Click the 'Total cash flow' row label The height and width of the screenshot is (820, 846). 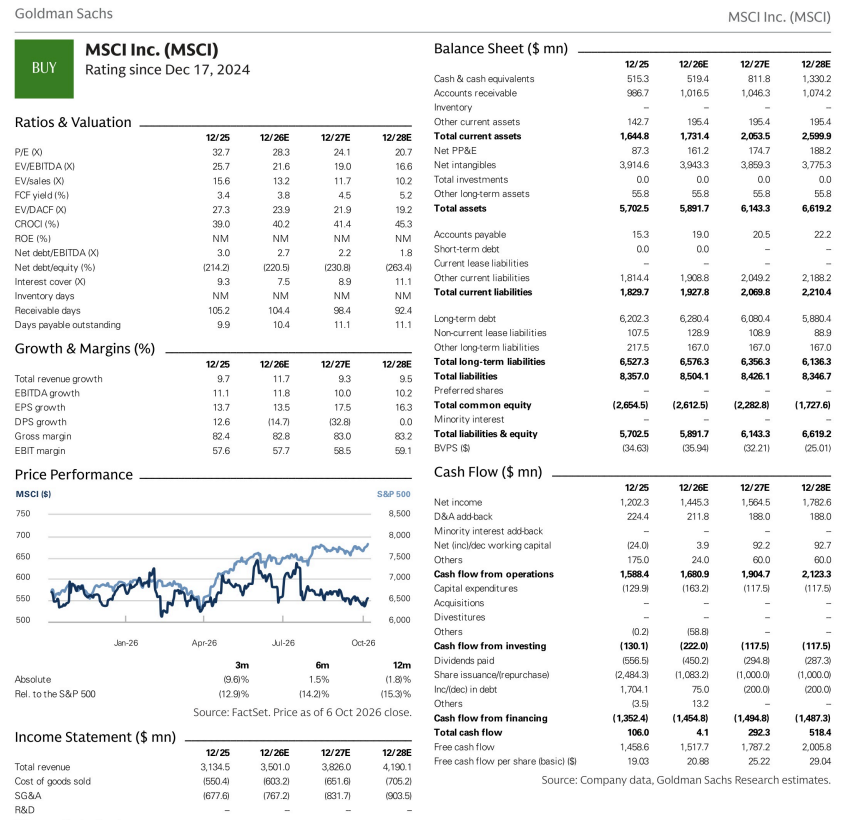468,733
